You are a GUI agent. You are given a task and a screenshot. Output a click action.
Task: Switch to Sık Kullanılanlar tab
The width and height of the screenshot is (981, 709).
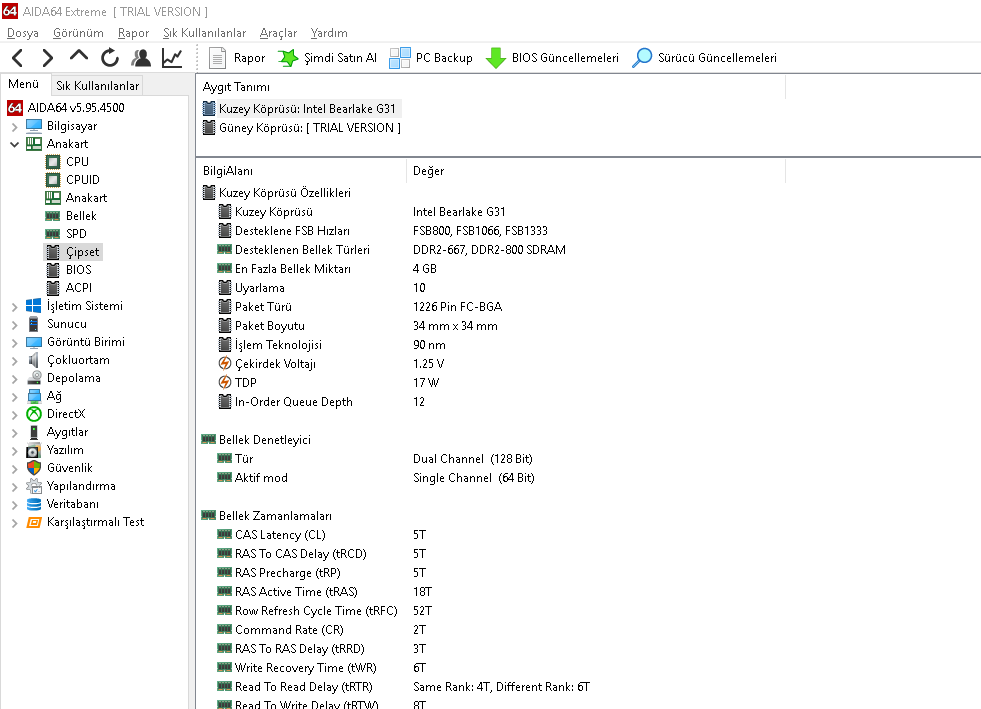pyautogui.click(x=98, y=86)
